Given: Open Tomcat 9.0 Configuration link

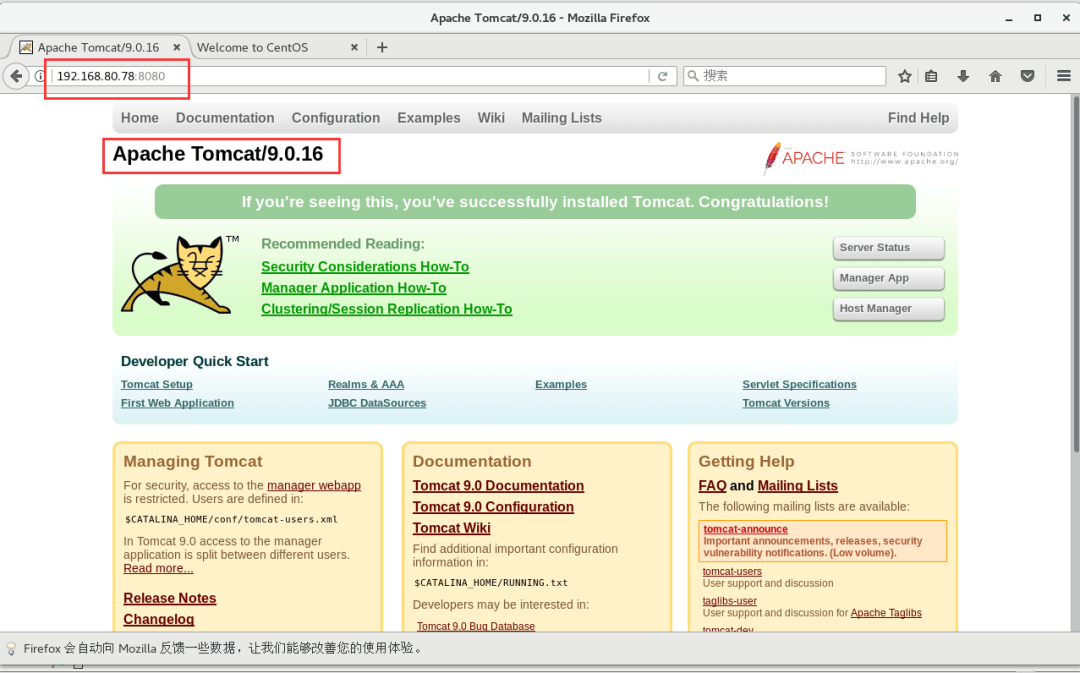Looking at the screenshot, I should pos(493,507).
